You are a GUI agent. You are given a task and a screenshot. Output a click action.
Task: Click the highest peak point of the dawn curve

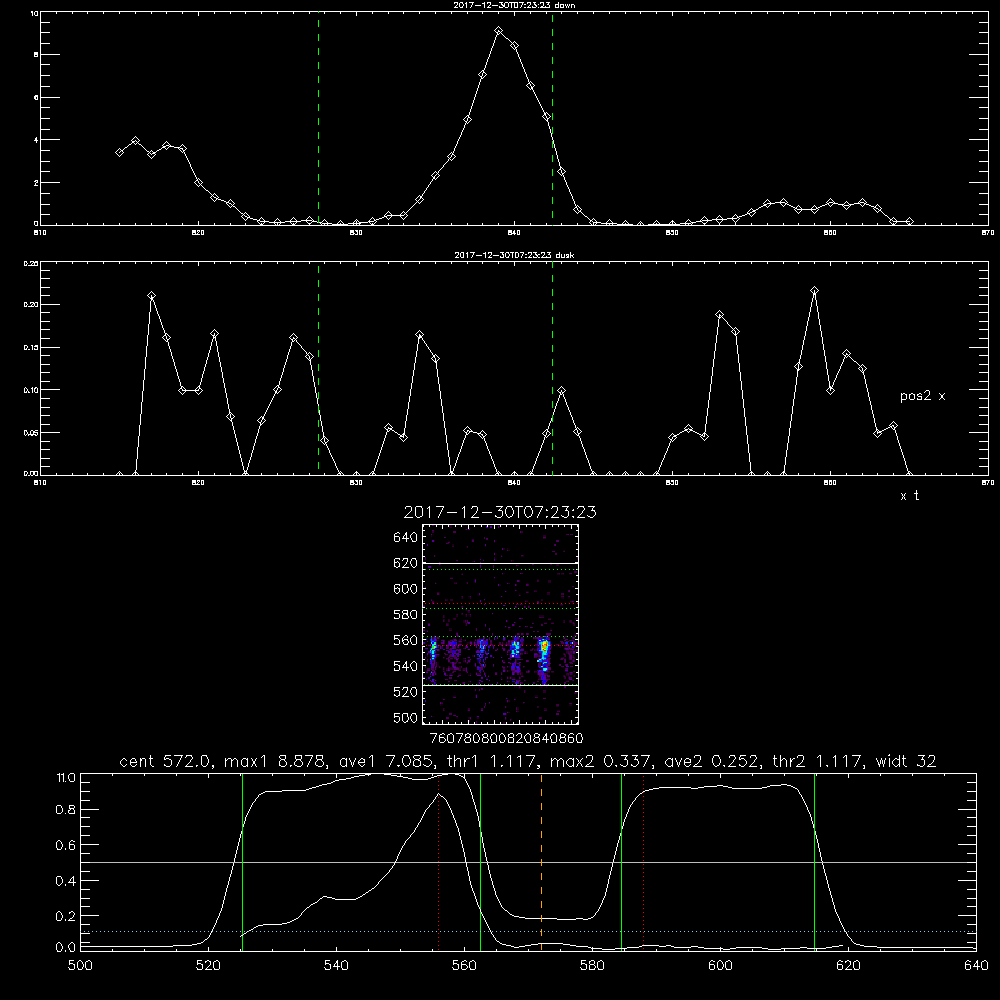pos(499,31)
